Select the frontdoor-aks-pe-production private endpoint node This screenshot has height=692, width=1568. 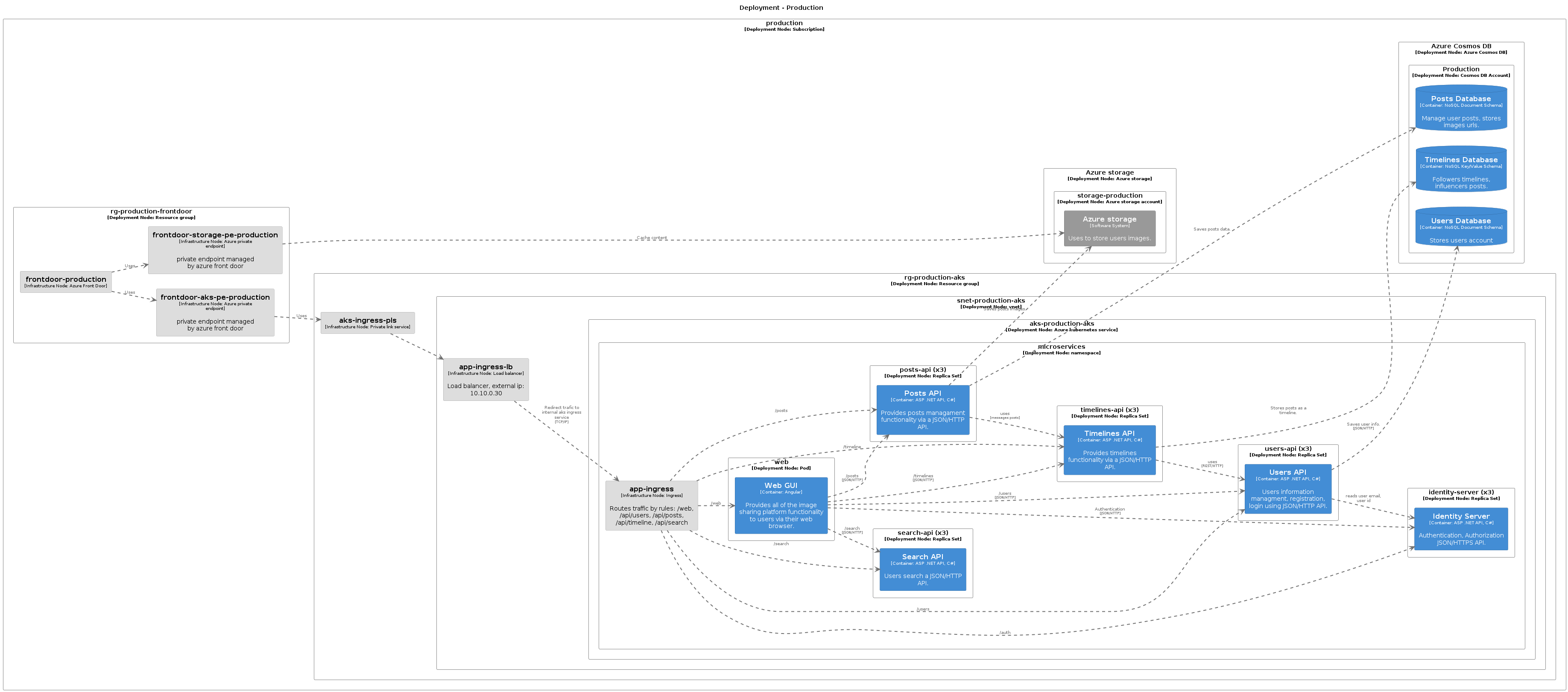tap(215, 312)
